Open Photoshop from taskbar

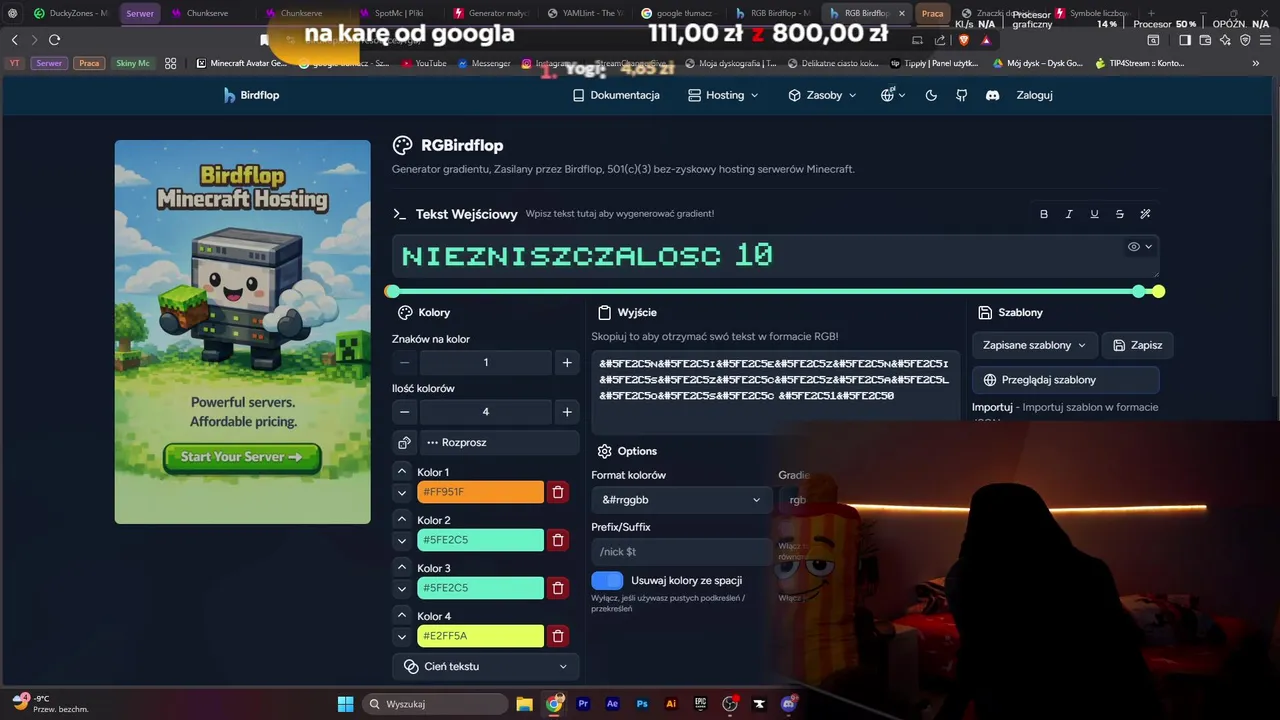(642, 704)
